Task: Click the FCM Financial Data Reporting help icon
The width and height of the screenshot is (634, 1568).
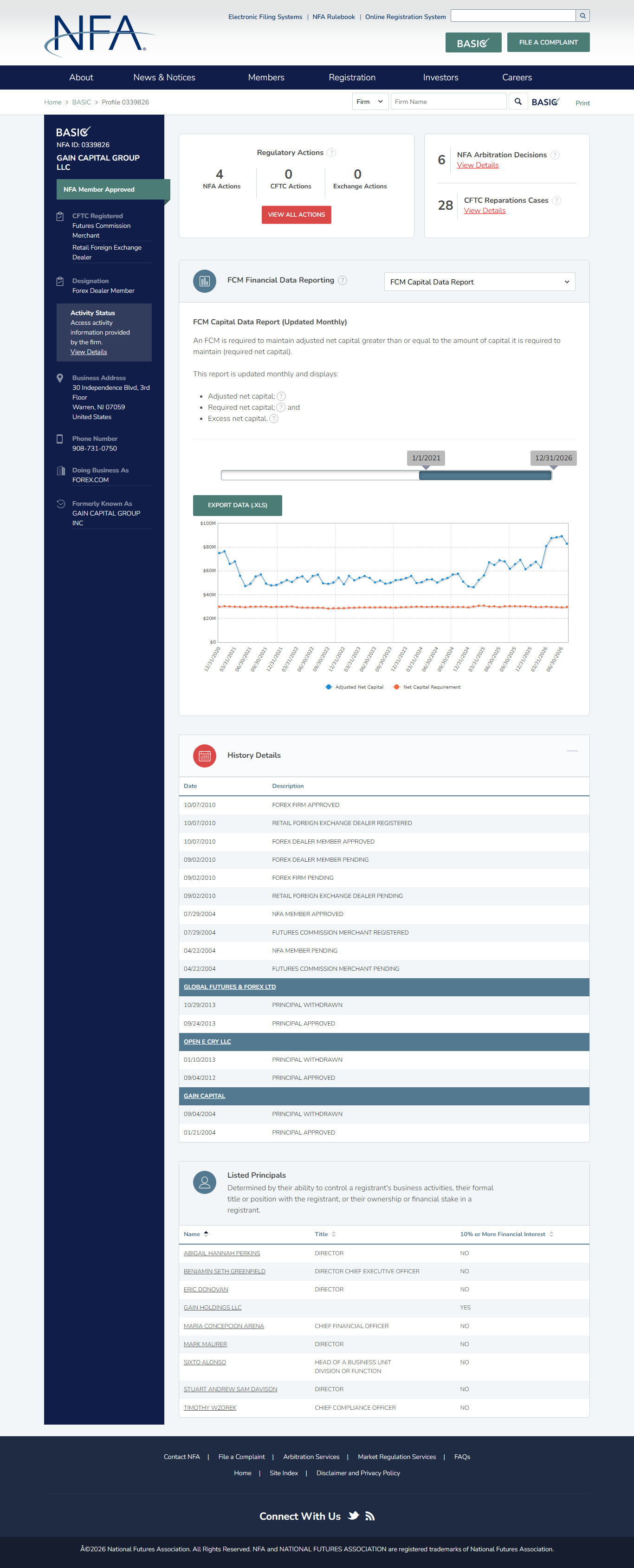Action: [x=343, y=280]
